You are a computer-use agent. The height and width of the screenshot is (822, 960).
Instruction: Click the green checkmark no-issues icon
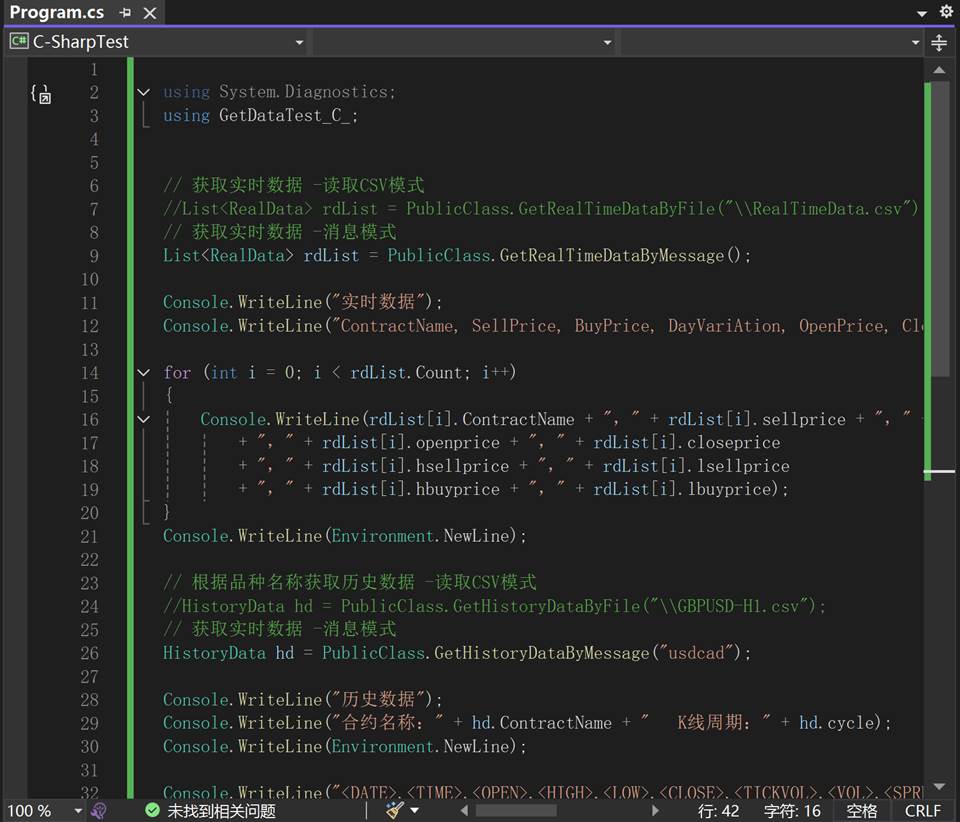coord(152,810)
